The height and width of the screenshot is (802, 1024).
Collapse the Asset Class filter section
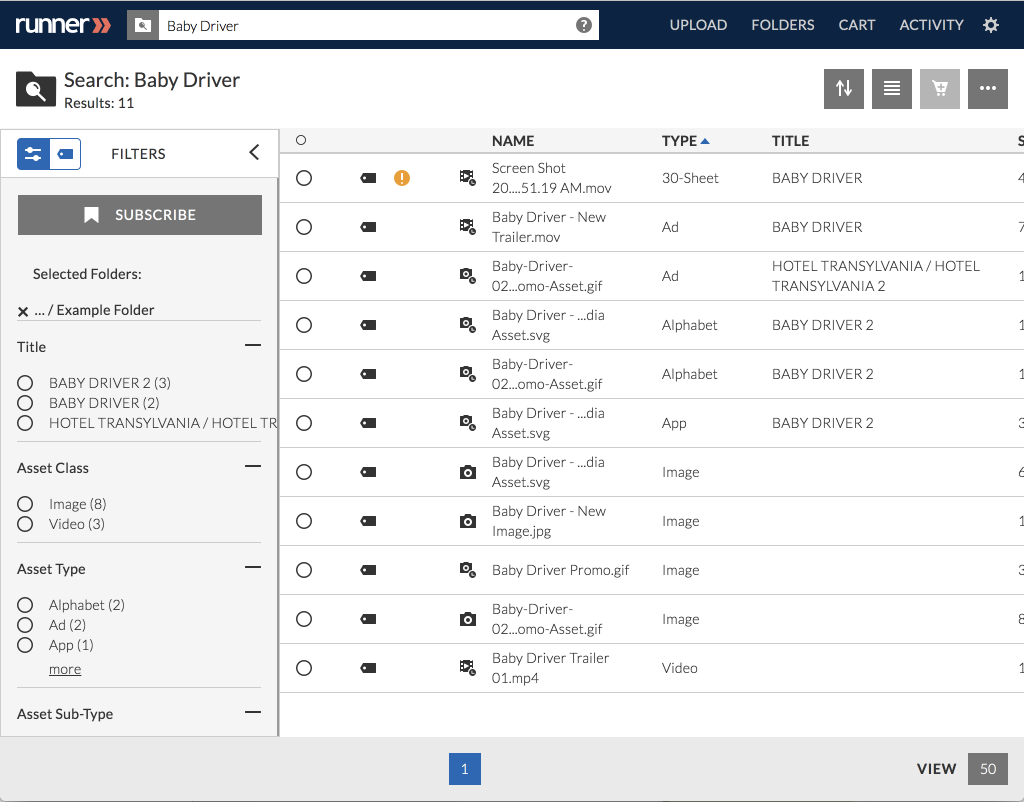pyautogui.click(x=253, y=466)
